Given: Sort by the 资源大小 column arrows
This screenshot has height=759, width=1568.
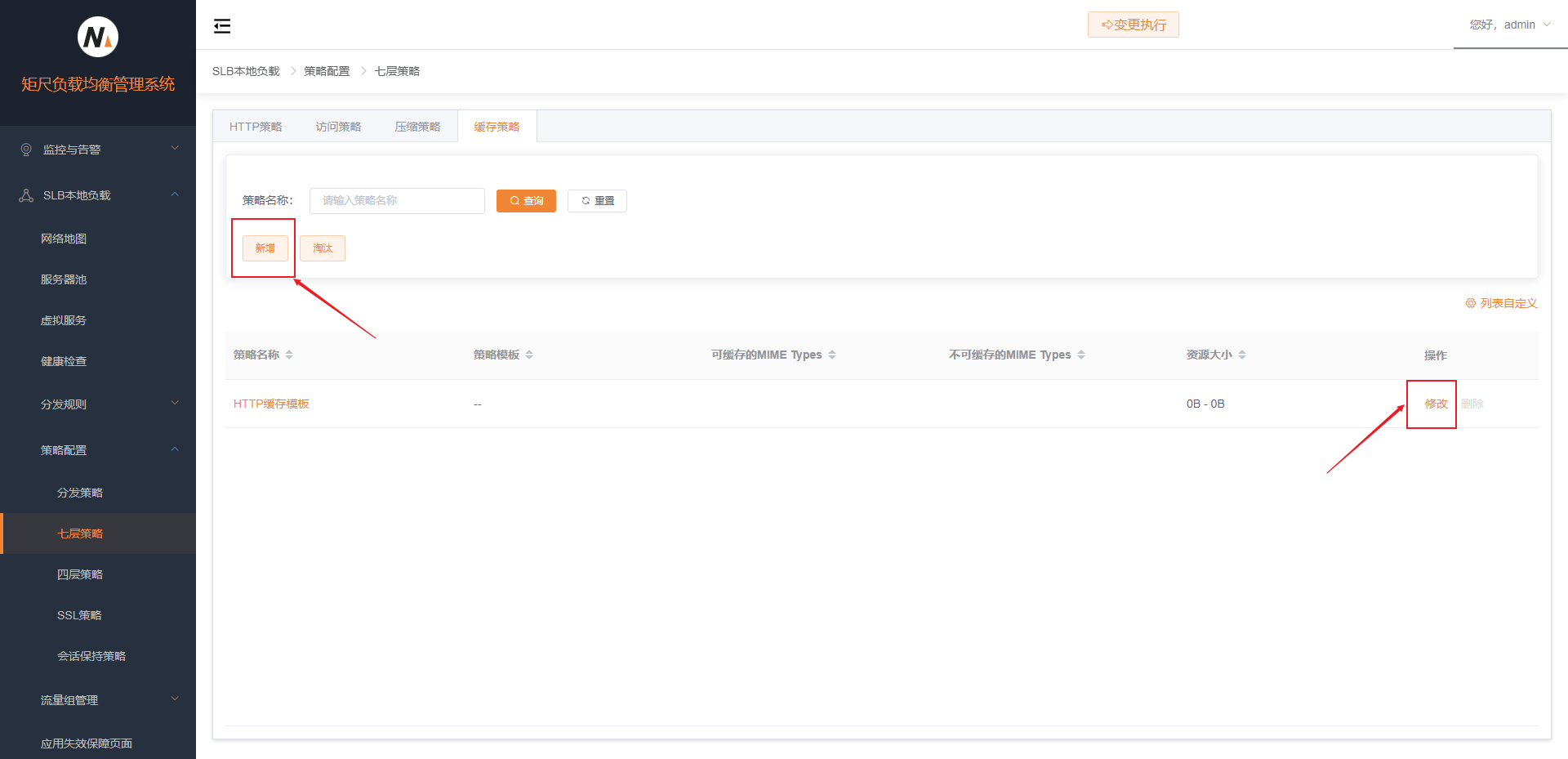Looking at the screenshot, I should tap(1242, 355).
